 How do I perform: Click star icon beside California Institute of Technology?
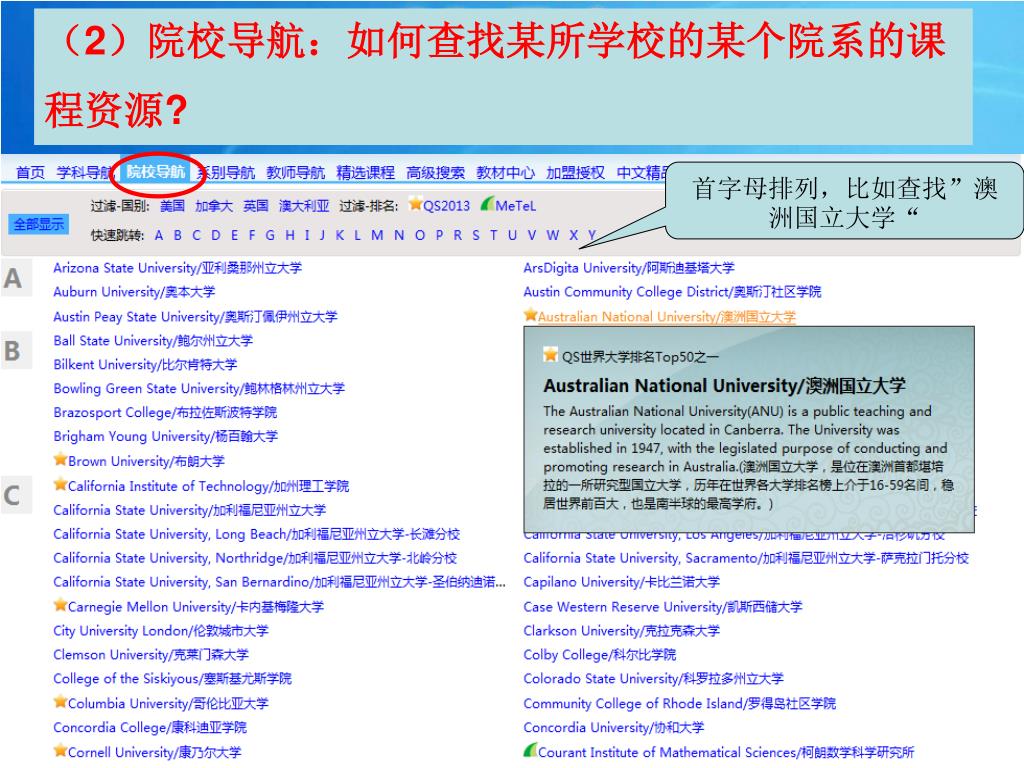tap(60, 485)
